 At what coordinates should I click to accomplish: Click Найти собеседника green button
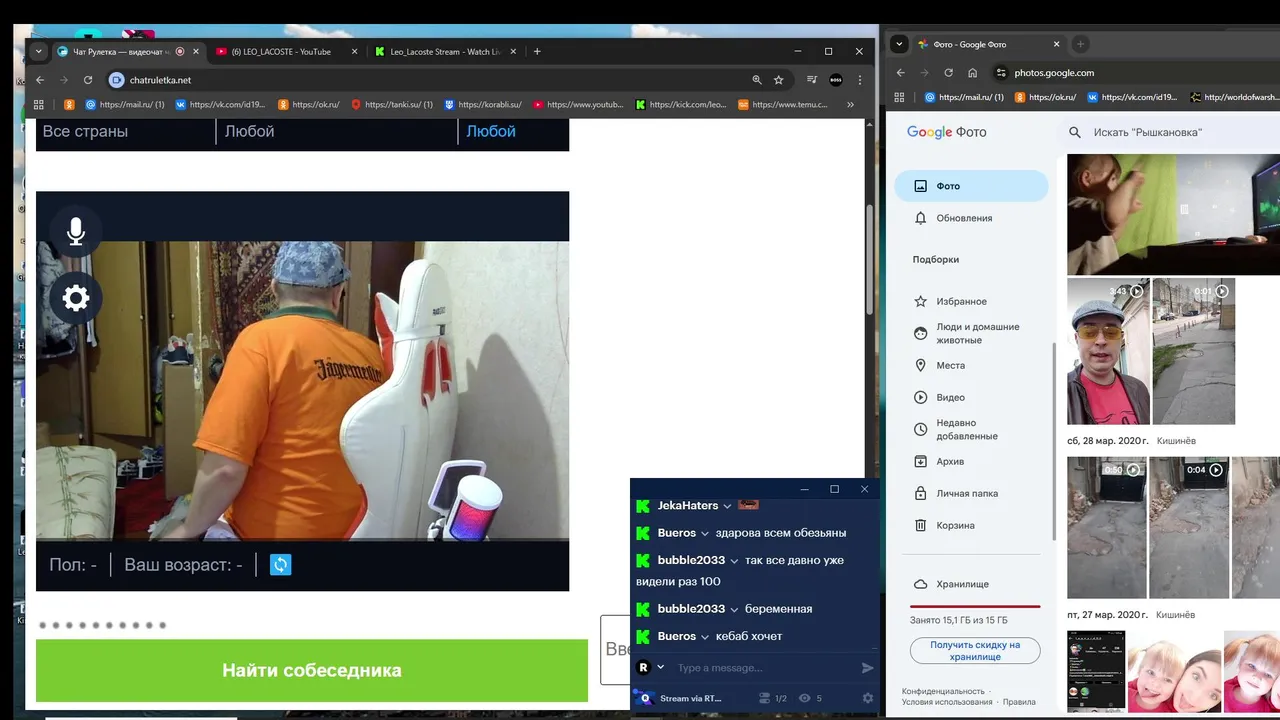point(312,670)
